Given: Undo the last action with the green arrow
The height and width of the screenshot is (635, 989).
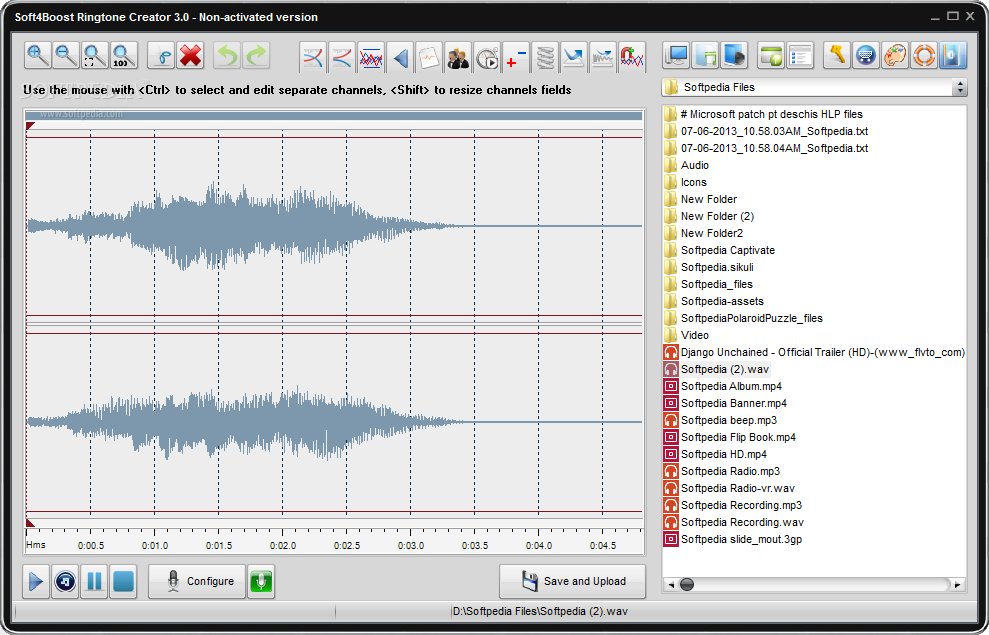Looking at the screenshot, I should click(227, 55).
